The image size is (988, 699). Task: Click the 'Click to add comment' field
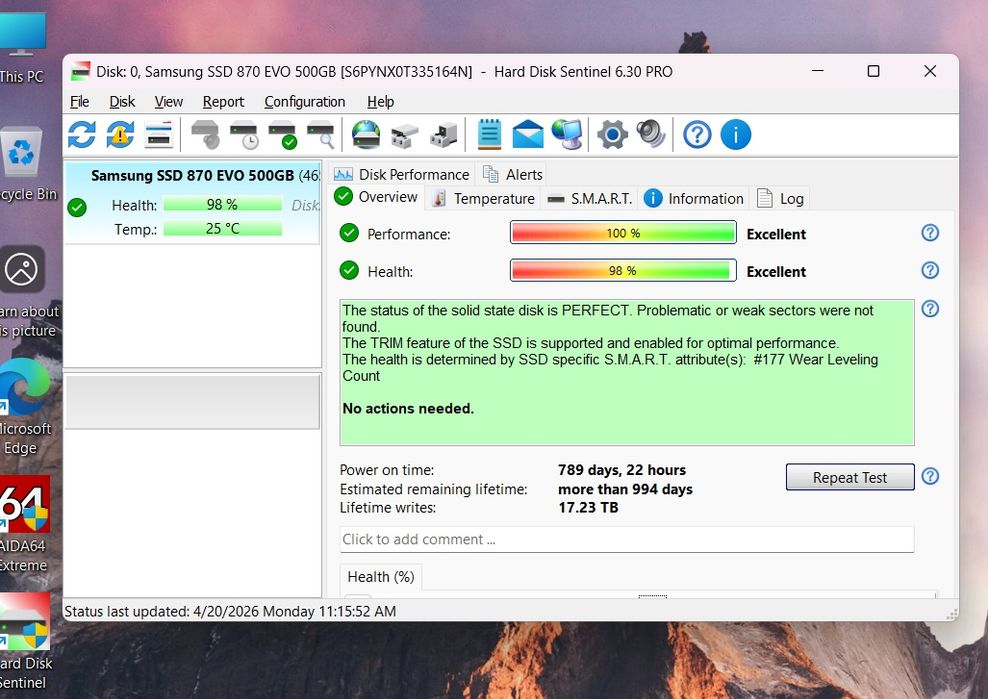626,539
